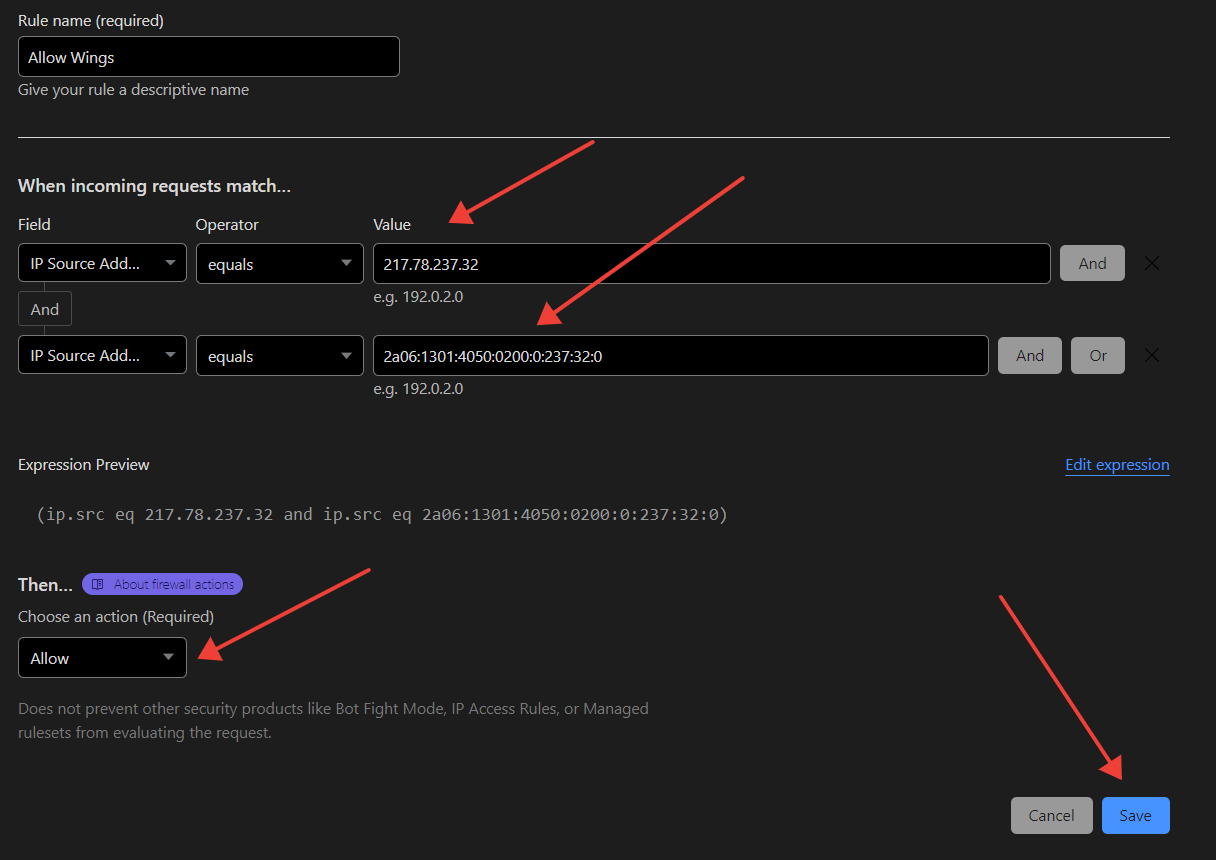Click the And connector between condition rows
The height and width of the screenshot is (860, 1216).
pyautogui.click(x=45, y=309)
